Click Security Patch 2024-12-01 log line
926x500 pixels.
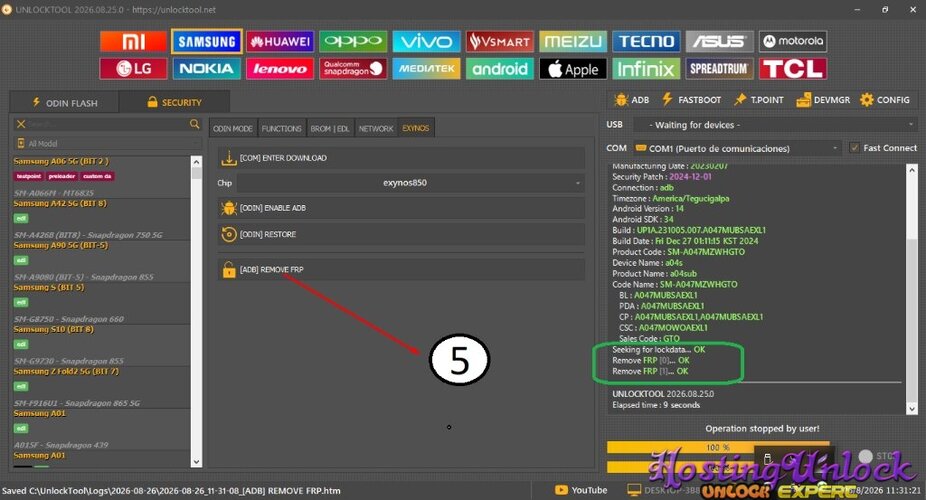[x=661, y=177]
